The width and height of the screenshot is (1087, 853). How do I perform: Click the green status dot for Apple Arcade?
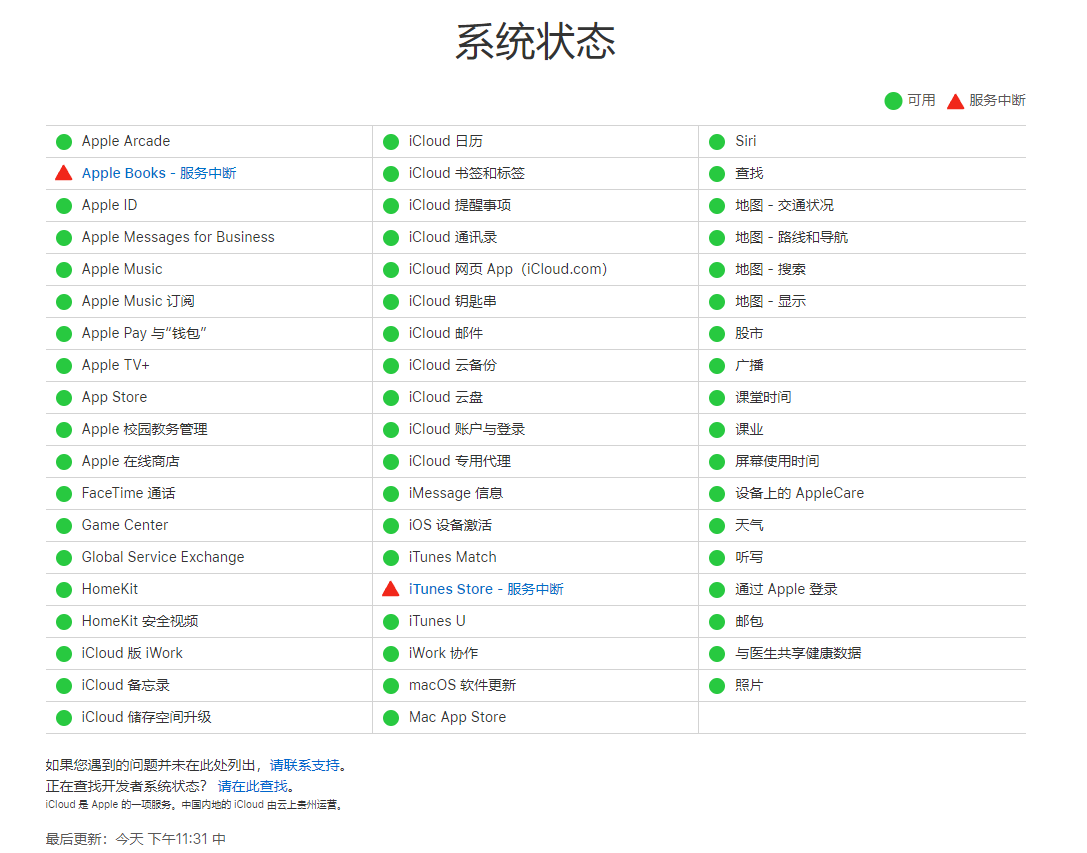point(64,142)
